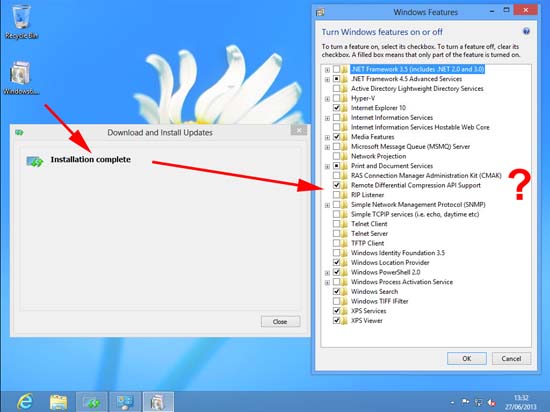Screen dimensions: 550x412
Task: Click OK in Windows Features
Action: (x=467, y=358)
